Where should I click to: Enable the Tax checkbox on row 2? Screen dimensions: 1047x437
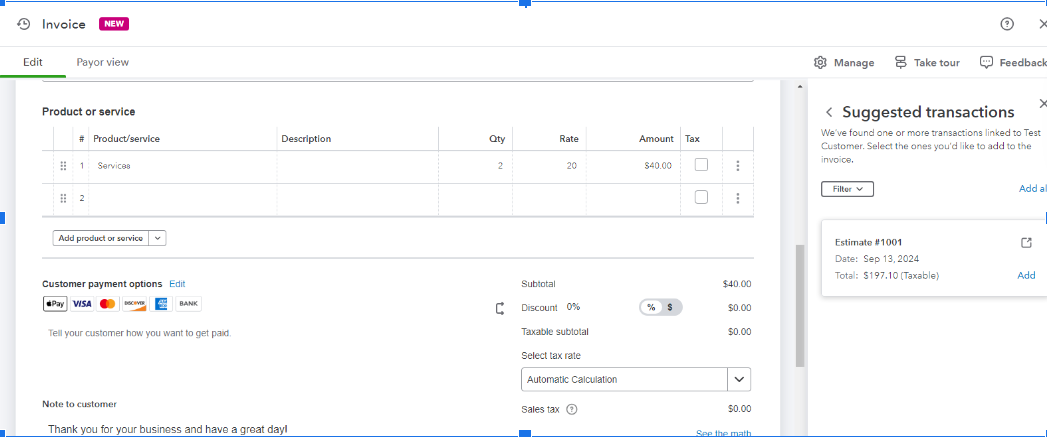(701, 197)
